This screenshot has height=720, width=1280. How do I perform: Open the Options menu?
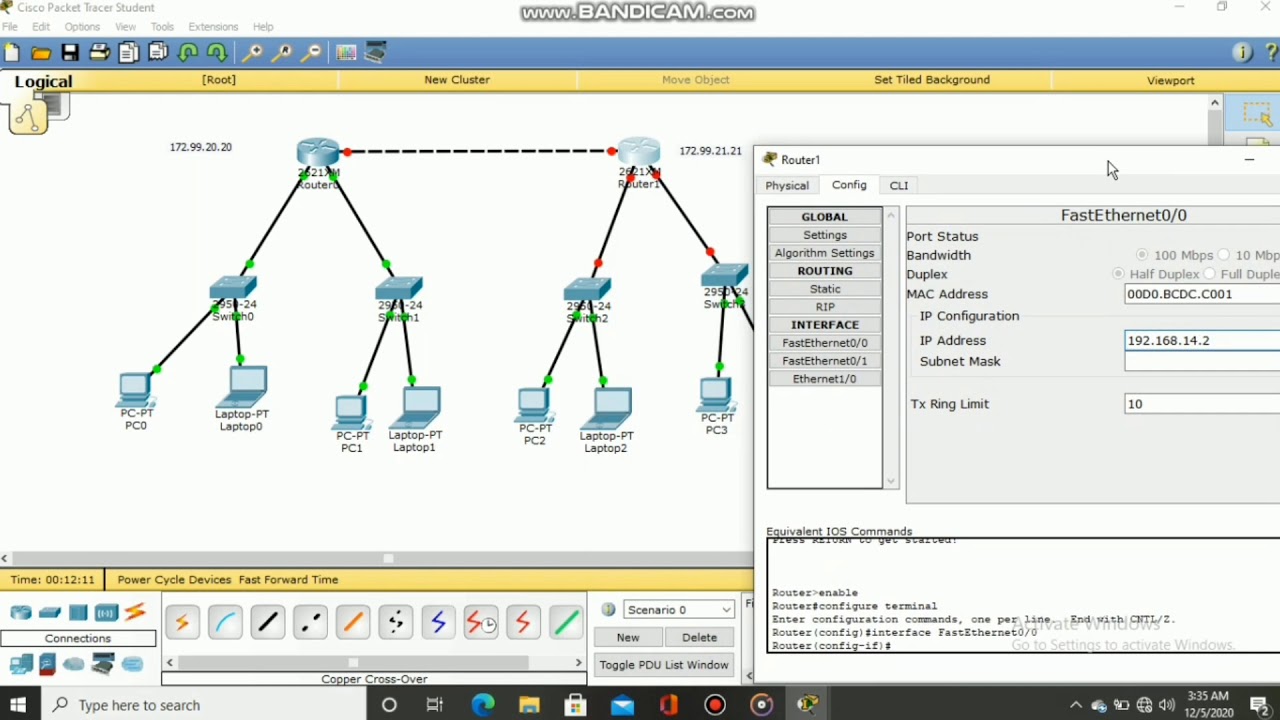click(82, 27)
